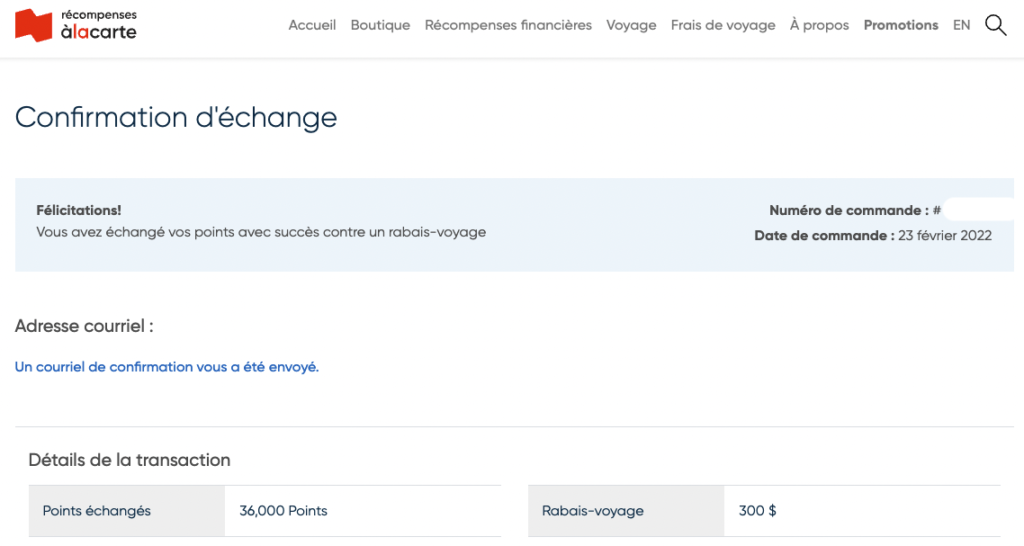Click the Félicitations! banner title

click(x=79, y=210)
